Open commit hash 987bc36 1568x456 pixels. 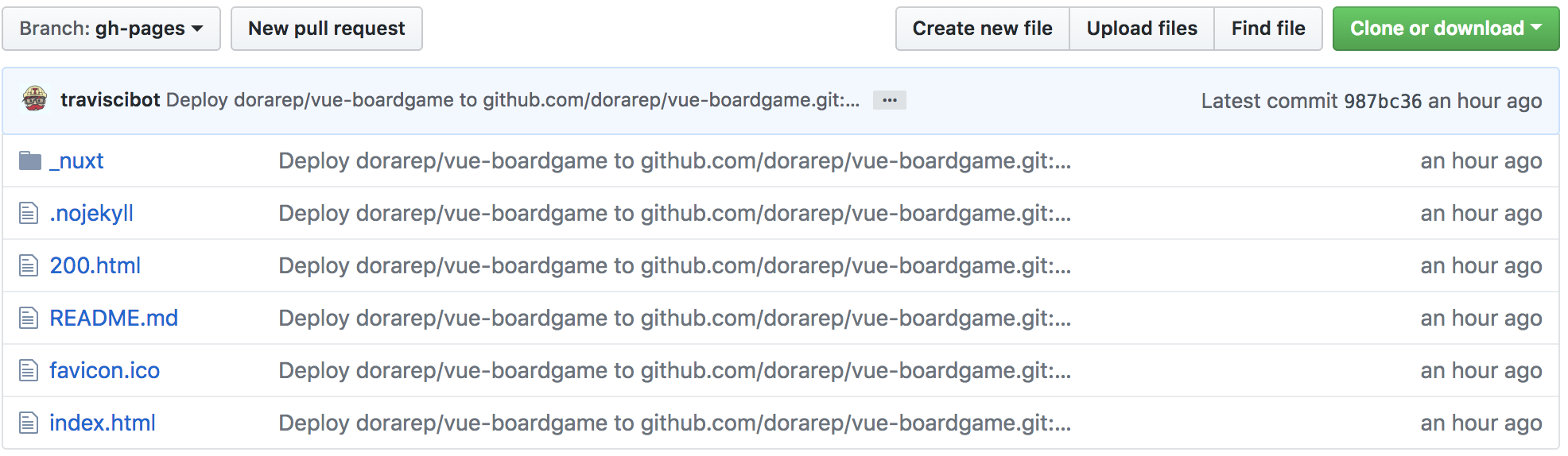click(x=1382, y=101)
